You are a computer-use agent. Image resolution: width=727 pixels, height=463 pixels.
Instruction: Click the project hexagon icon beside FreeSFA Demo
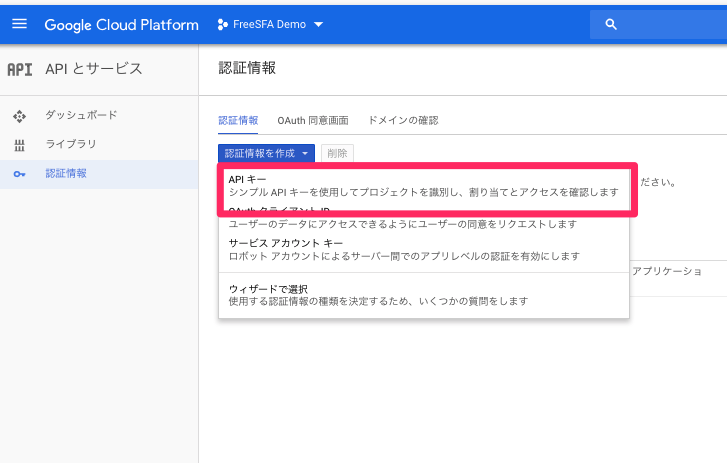coord(222,25)
